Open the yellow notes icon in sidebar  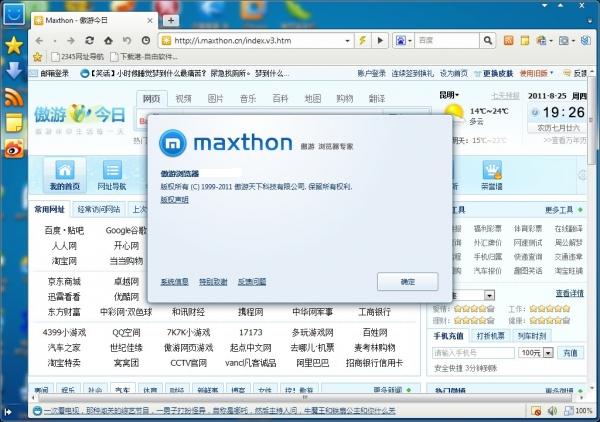pos(14,122)
